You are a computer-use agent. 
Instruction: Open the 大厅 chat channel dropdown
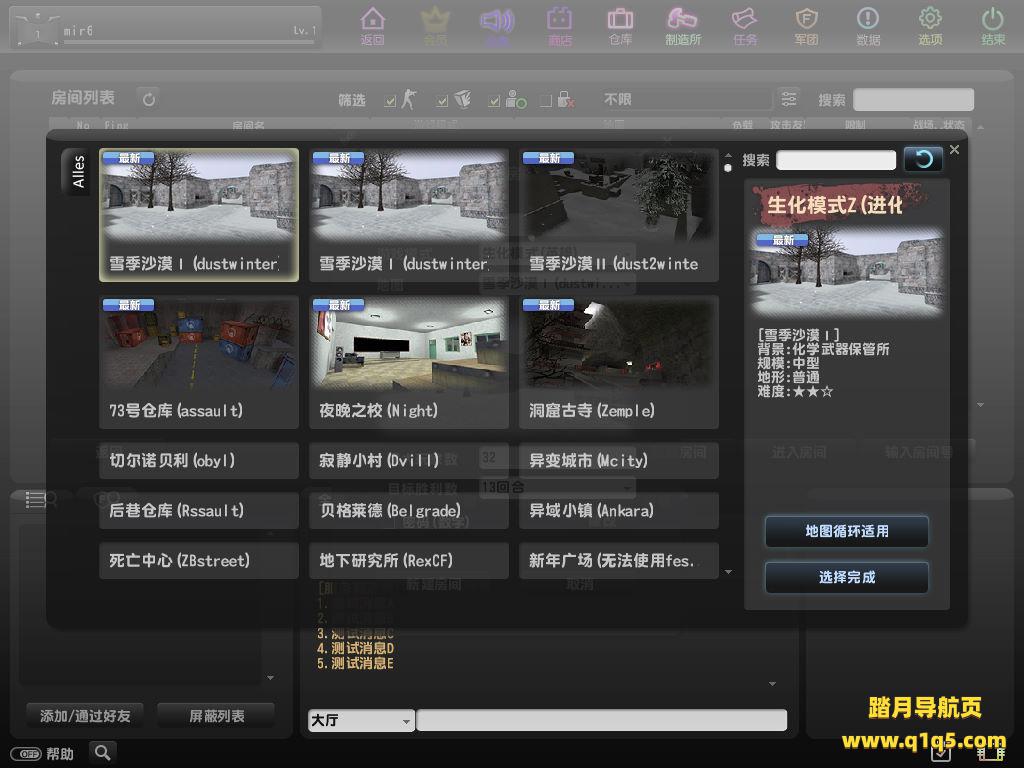click(361, 720)
